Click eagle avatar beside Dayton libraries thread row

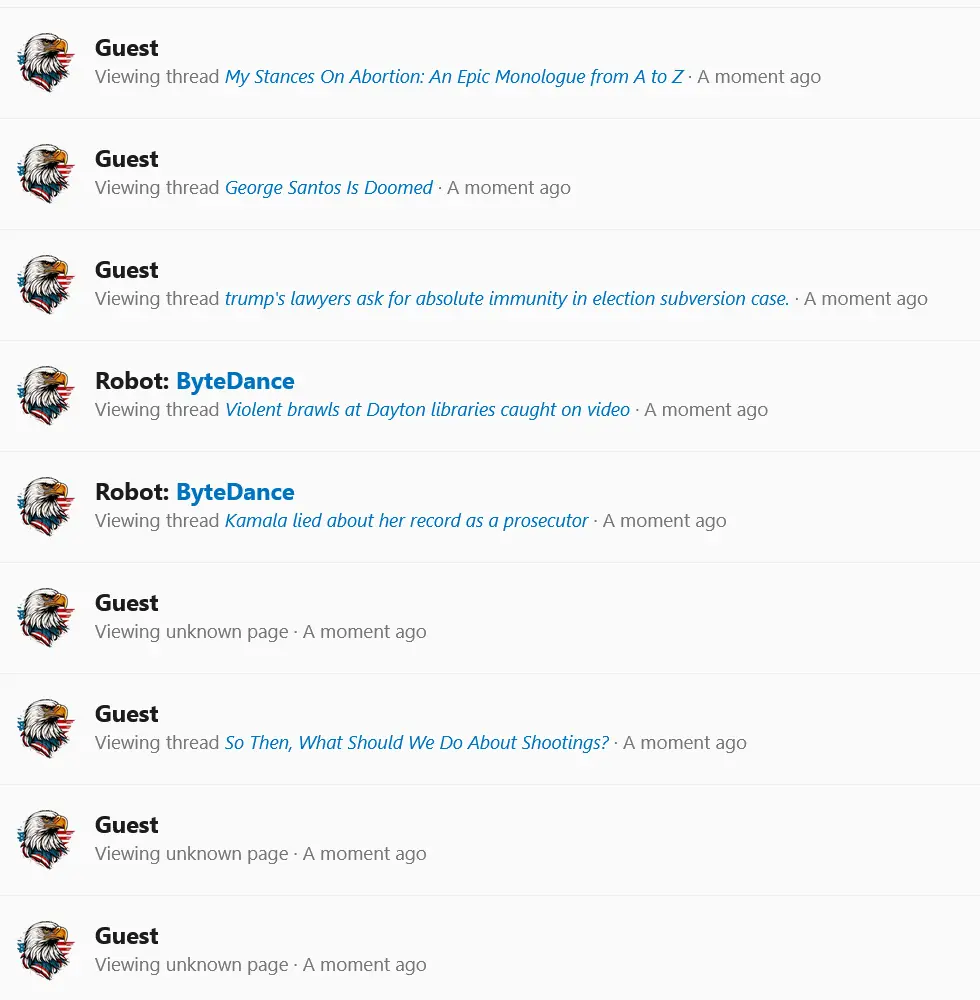[46, 395]
